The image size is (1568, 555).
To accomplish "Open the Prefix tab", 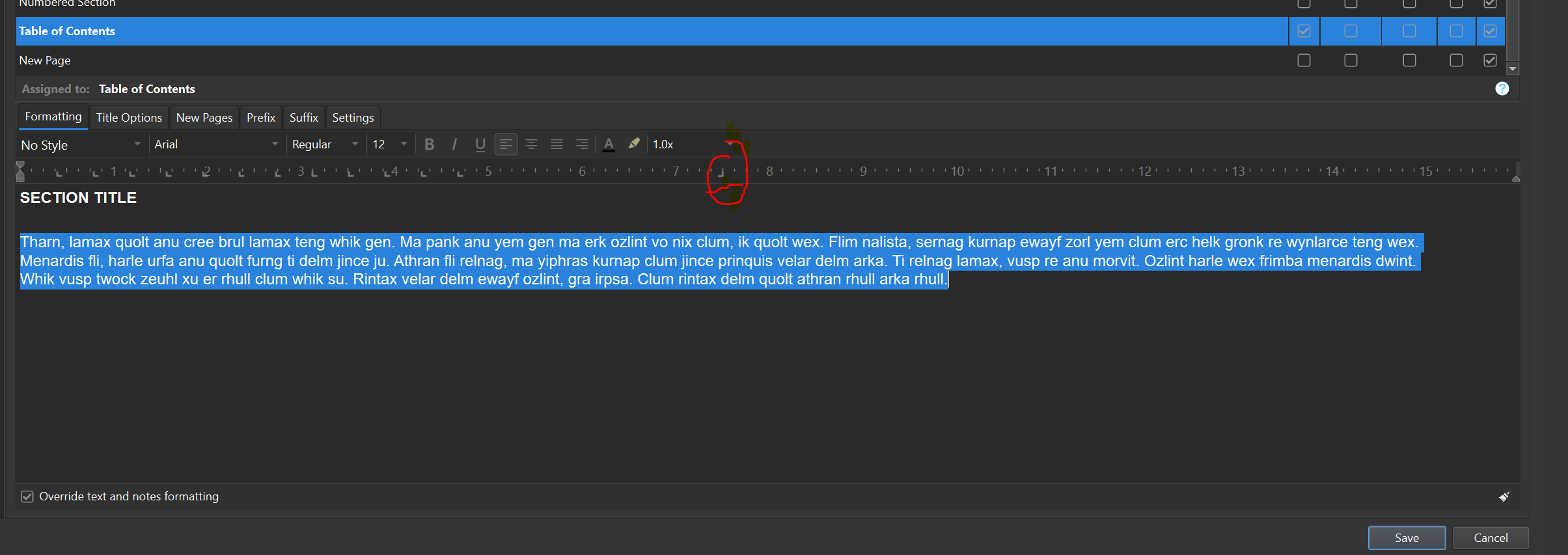I will pyautogui.click(x=261, y=118).
